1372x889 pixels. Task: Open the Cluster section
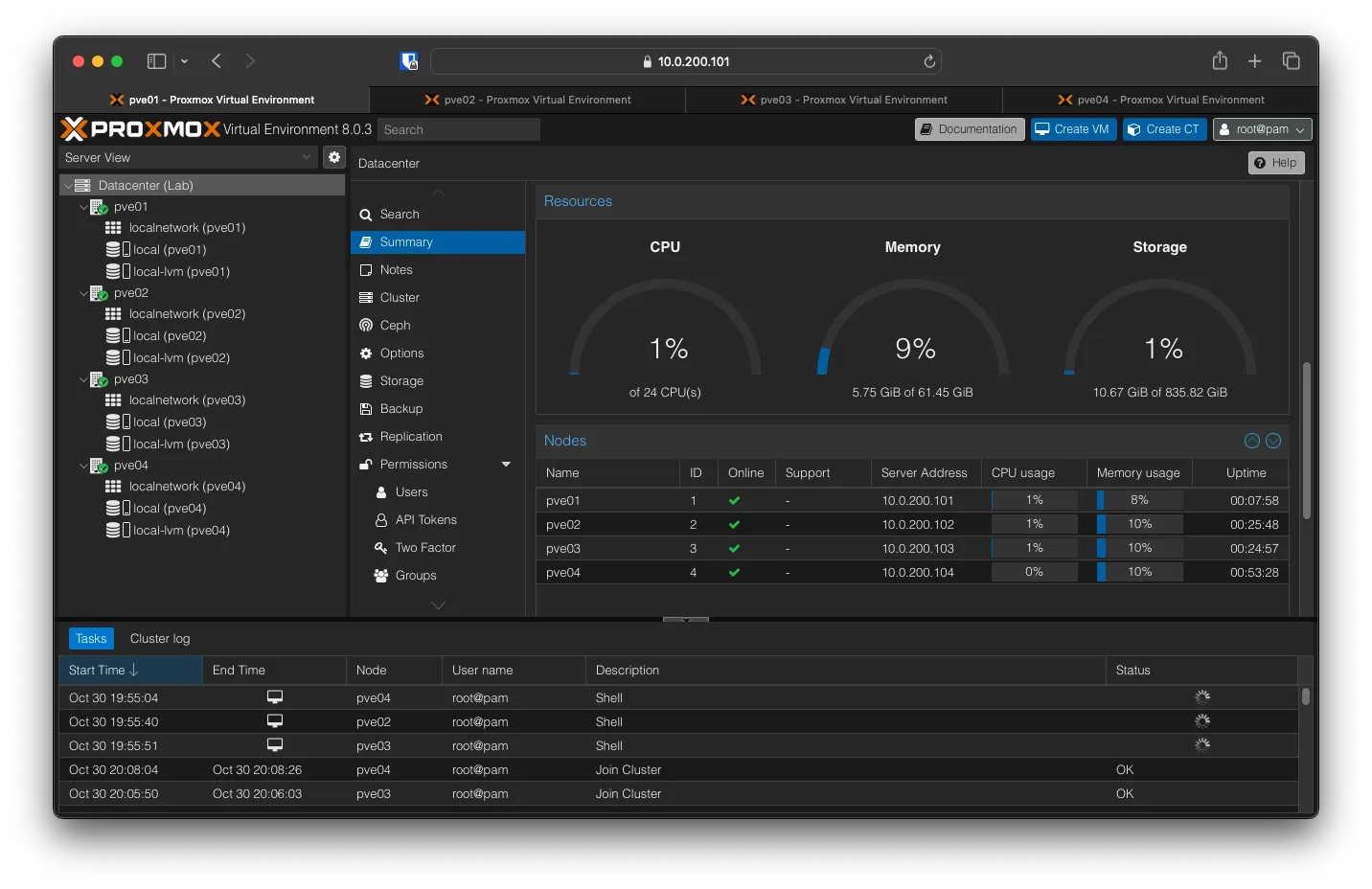[x=438, y=298]
